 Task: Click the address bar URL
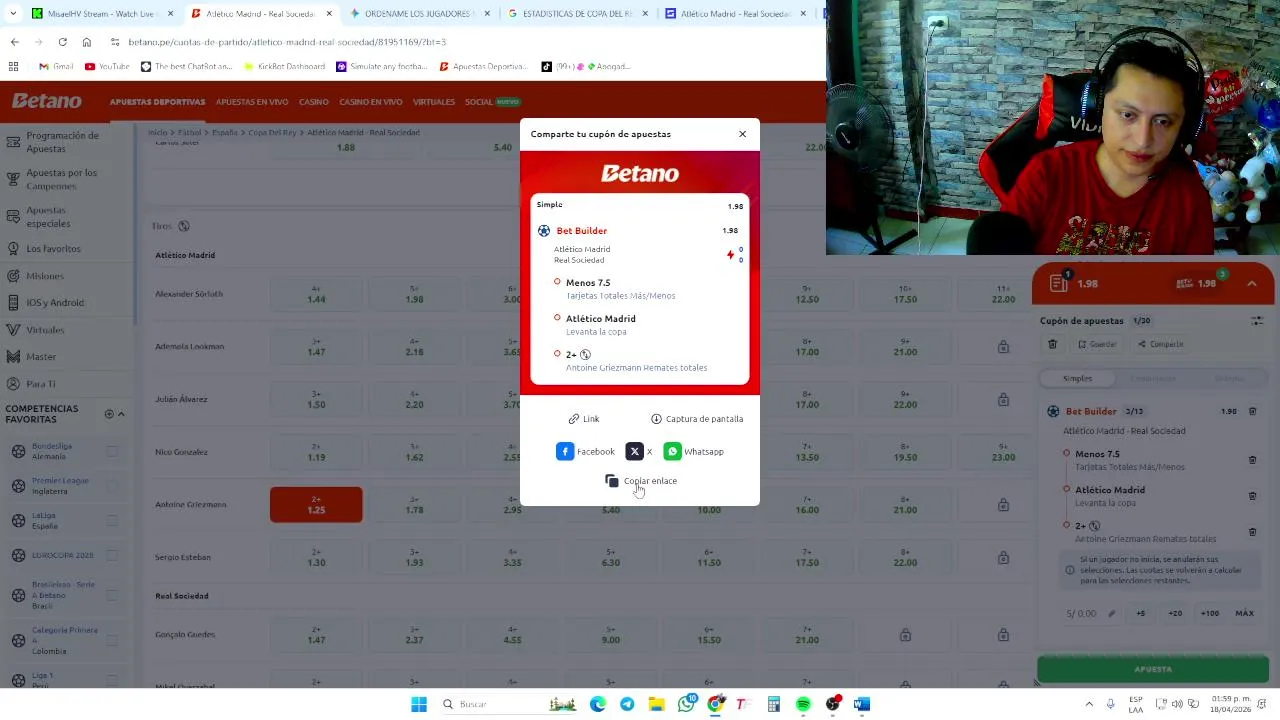tap(287, 42)
